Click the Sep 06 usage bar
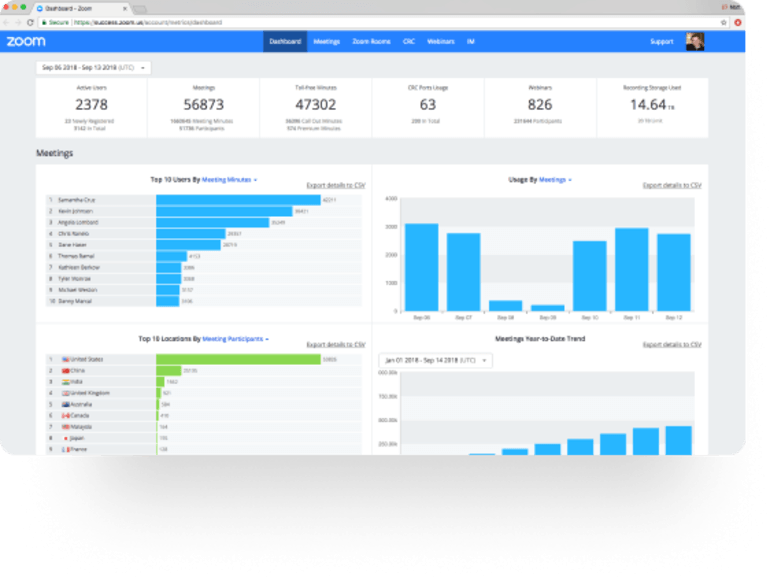This screenshot has height=577, width=770. click(x=422, y=268)
